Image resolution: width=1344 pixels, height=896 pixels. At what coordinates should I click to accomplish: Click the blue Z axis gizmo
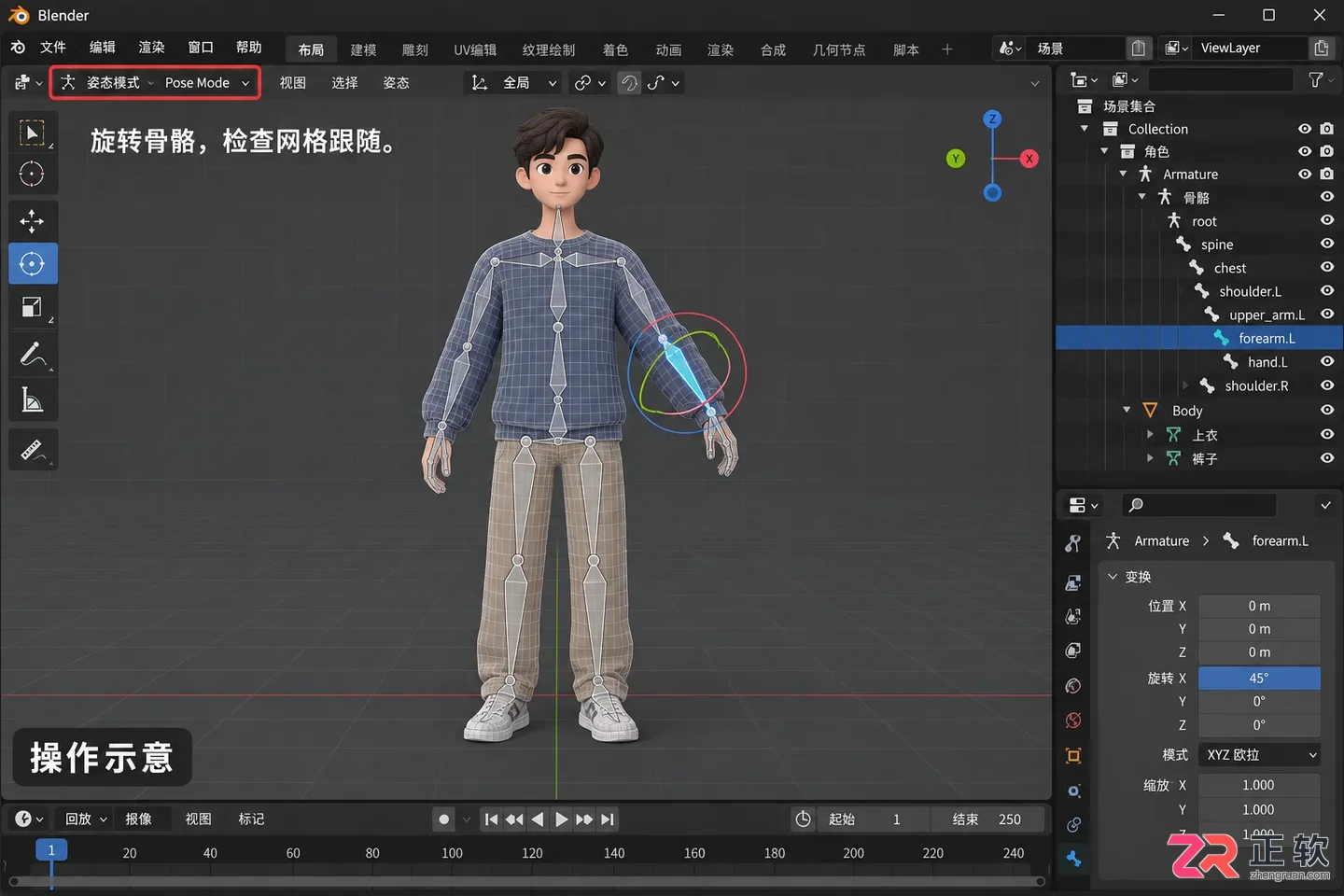click(x=992, y=119)
